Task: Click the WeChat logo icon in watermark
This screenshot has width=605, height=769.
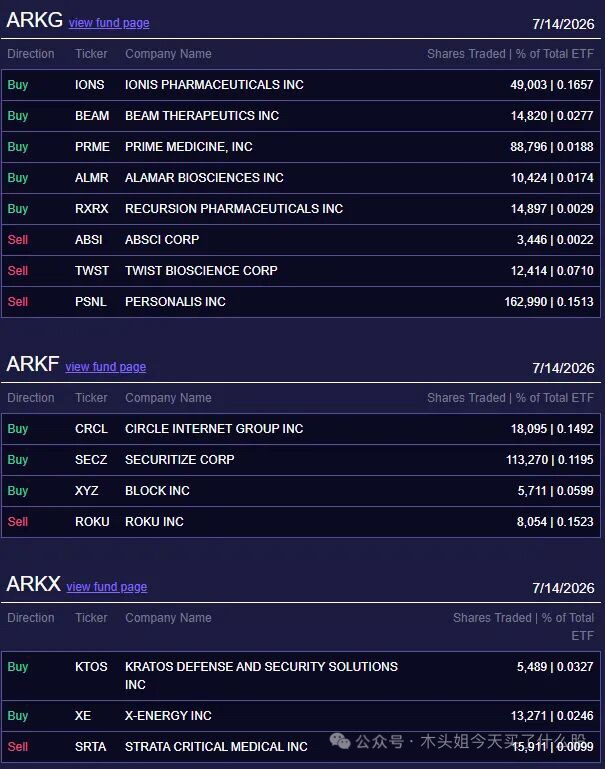Action: [x=340, y=741]
